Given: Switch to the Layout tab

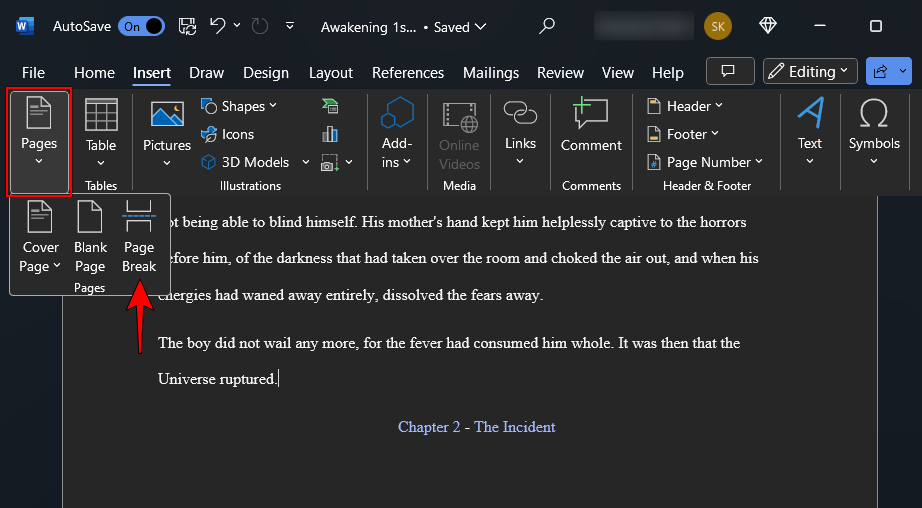Looking at the screenshot, I should pos(330,73).
